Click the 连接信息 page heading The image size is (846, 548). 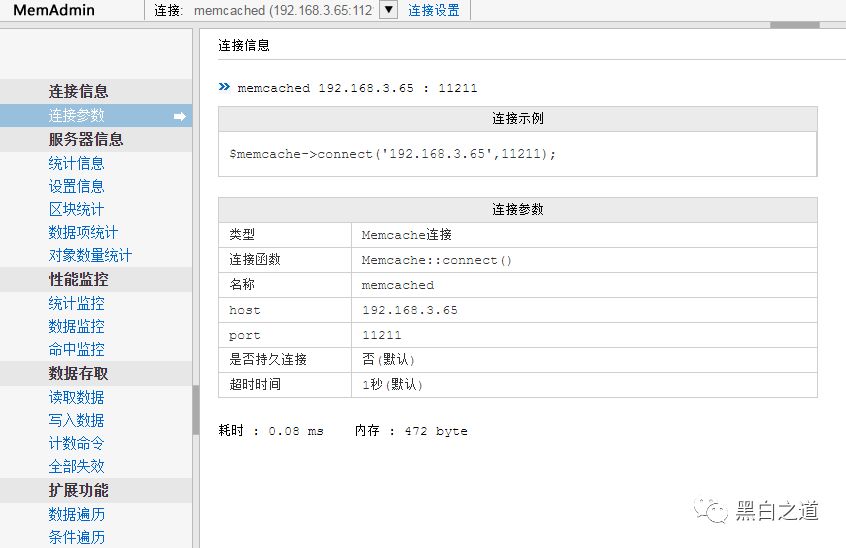[x=244, y=45]
